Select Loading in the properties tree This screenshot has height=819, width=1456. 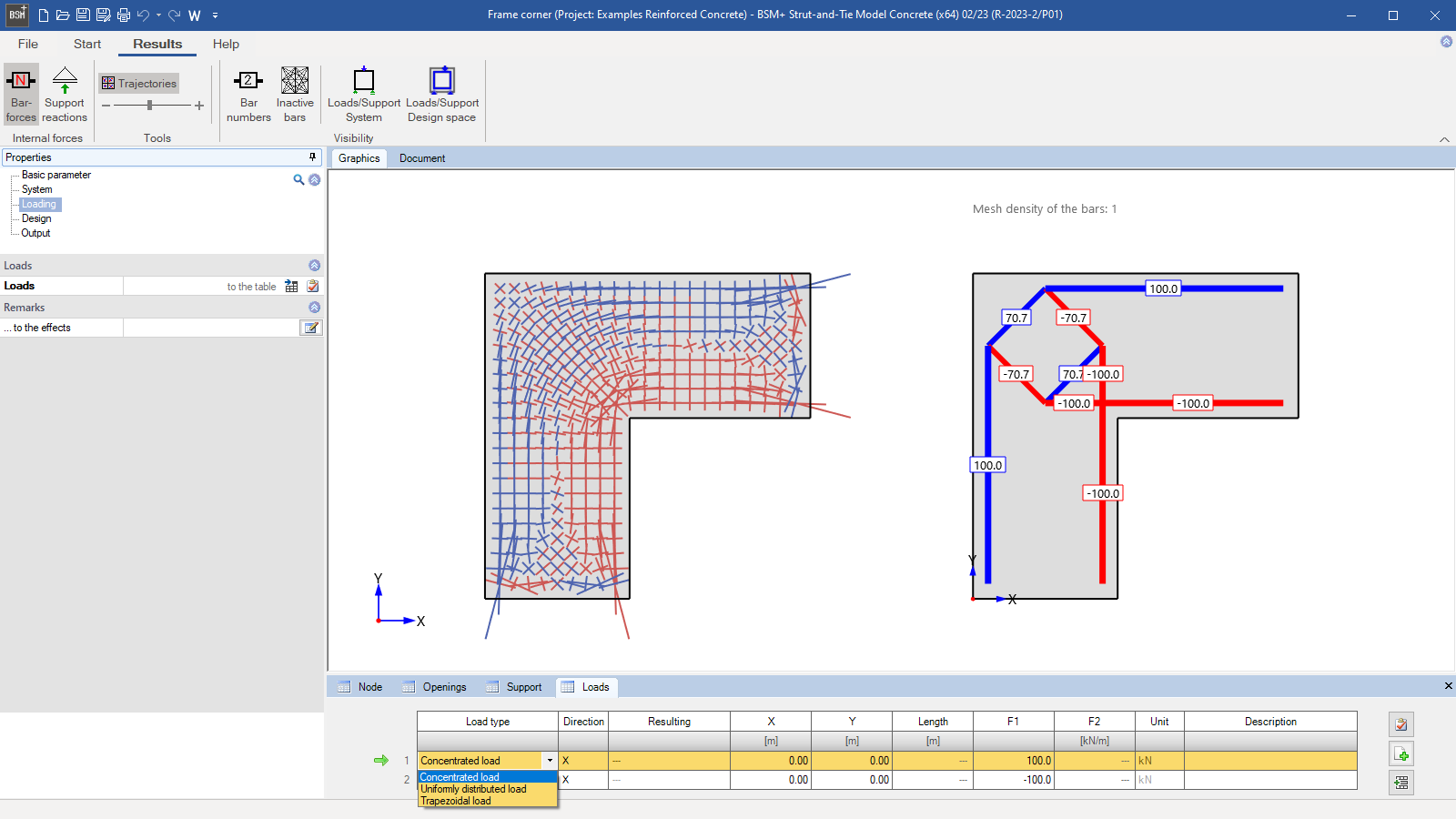(x=39, y=204)
